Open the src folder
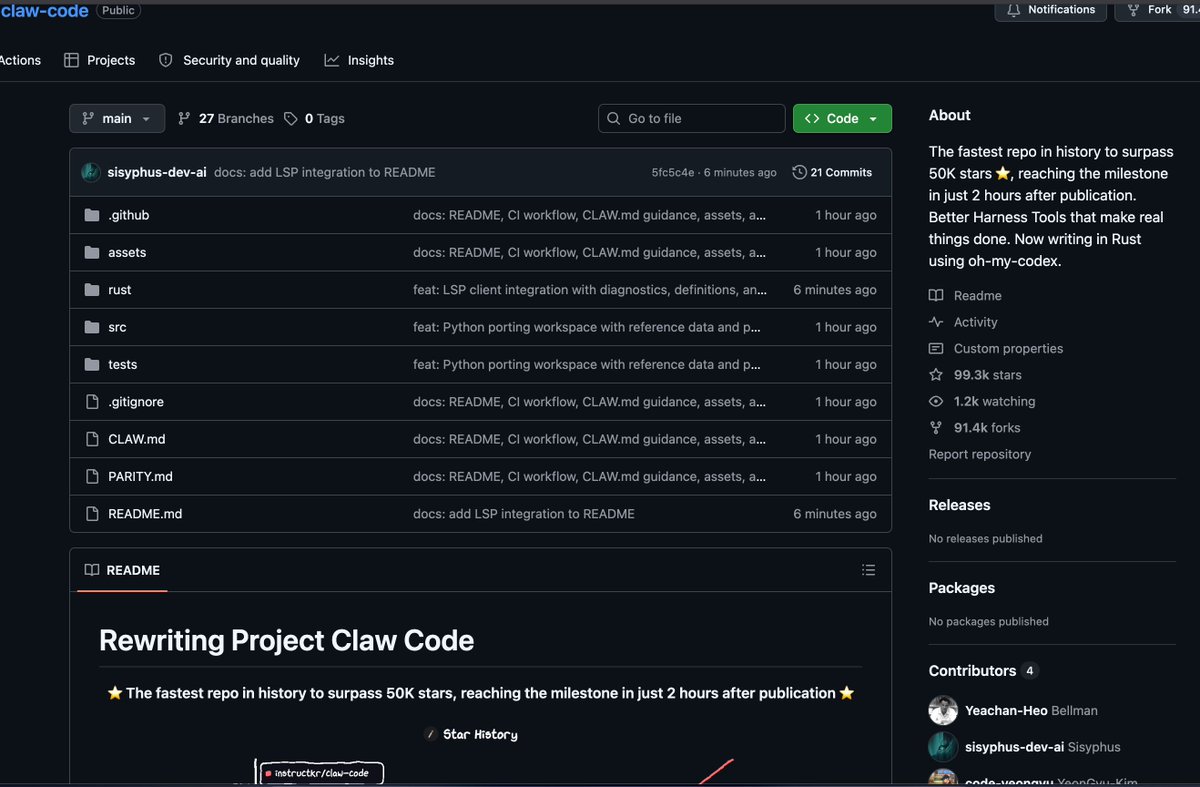Viewport: 1200px width, 787px height. pyautogui.click(x=117, y=327)
